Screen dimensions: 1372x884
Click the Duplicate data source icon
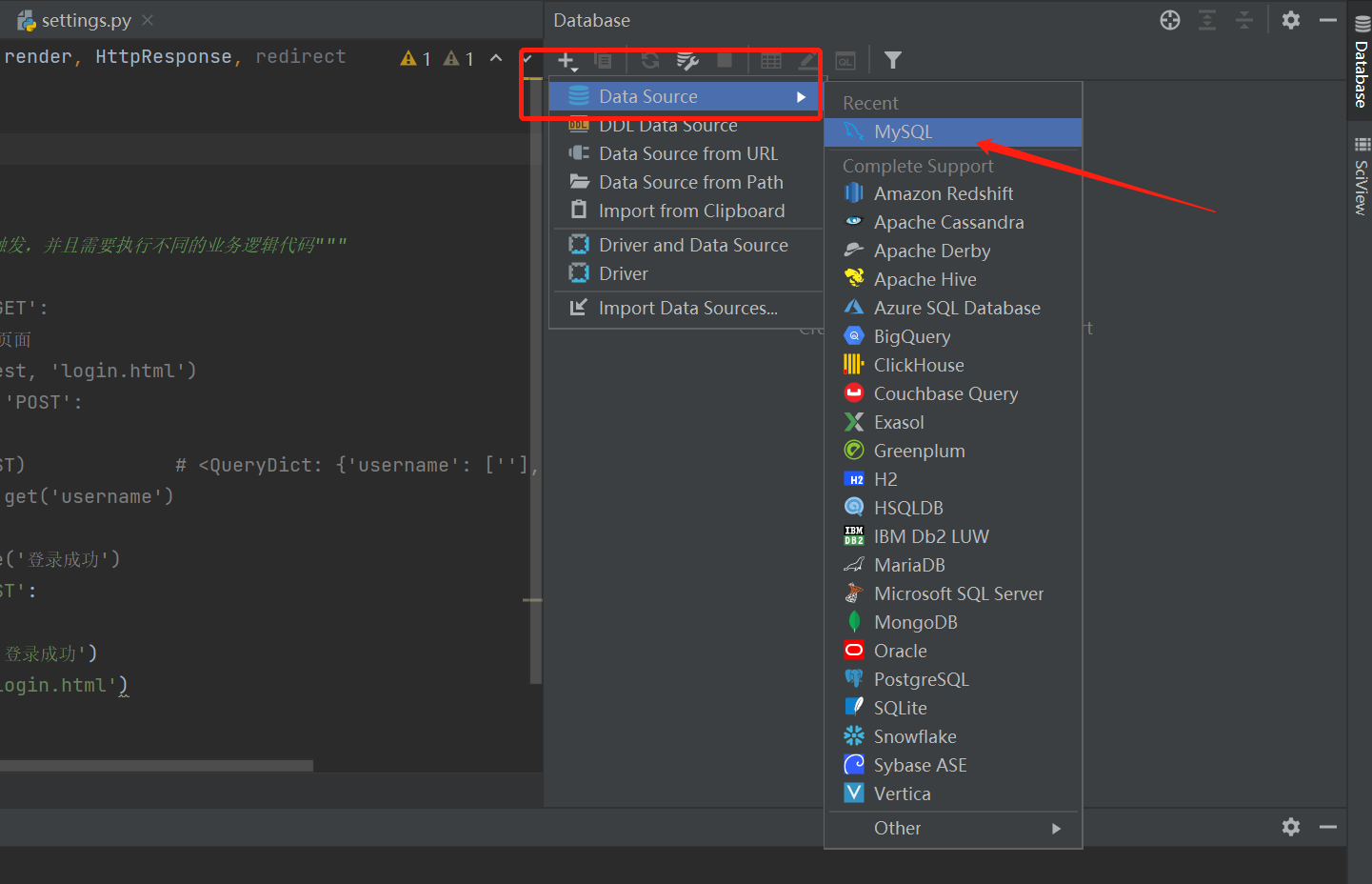[603, 61]
